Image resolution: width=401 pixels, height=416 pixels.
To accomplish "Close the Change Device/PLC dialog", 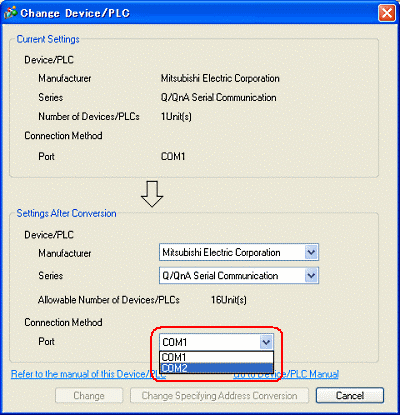I will (387, 13).
